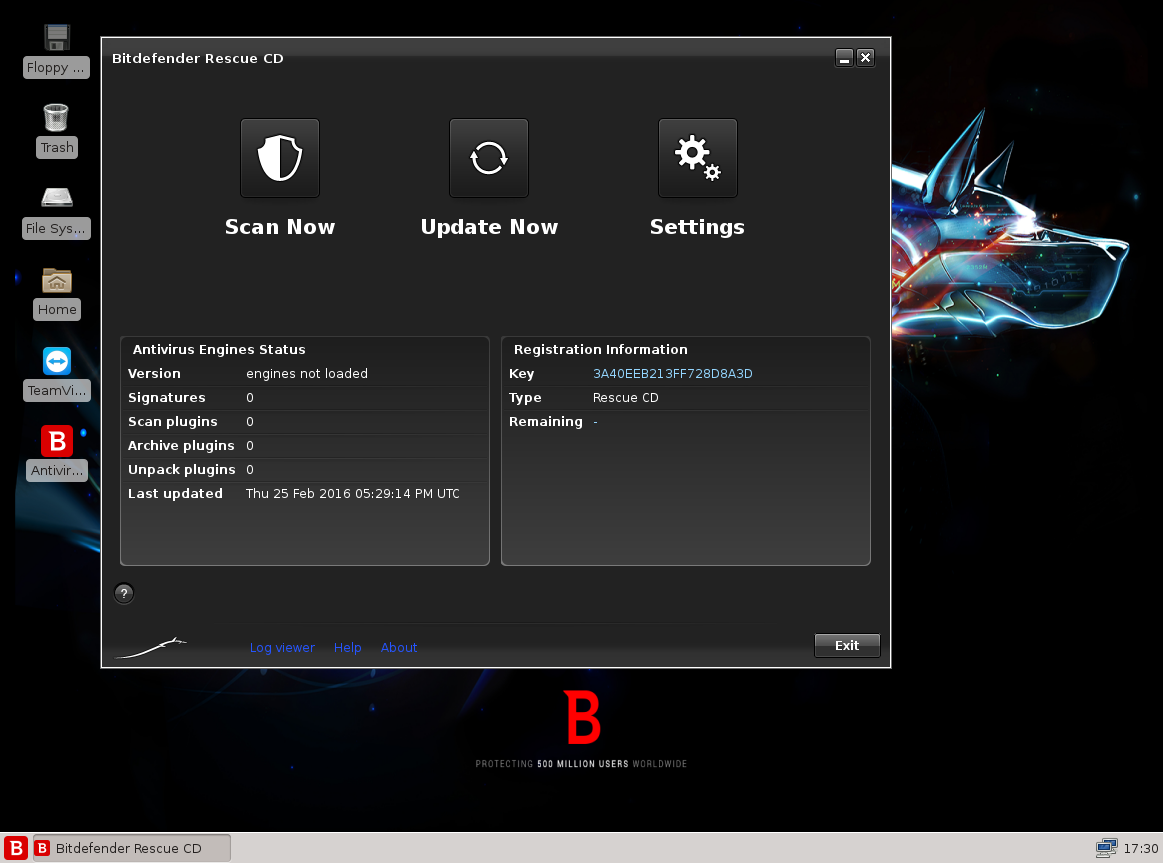This screenshot has height=863, width=1163.
Task: Click the Help link at the bottom
Action: tap(348, 648)
